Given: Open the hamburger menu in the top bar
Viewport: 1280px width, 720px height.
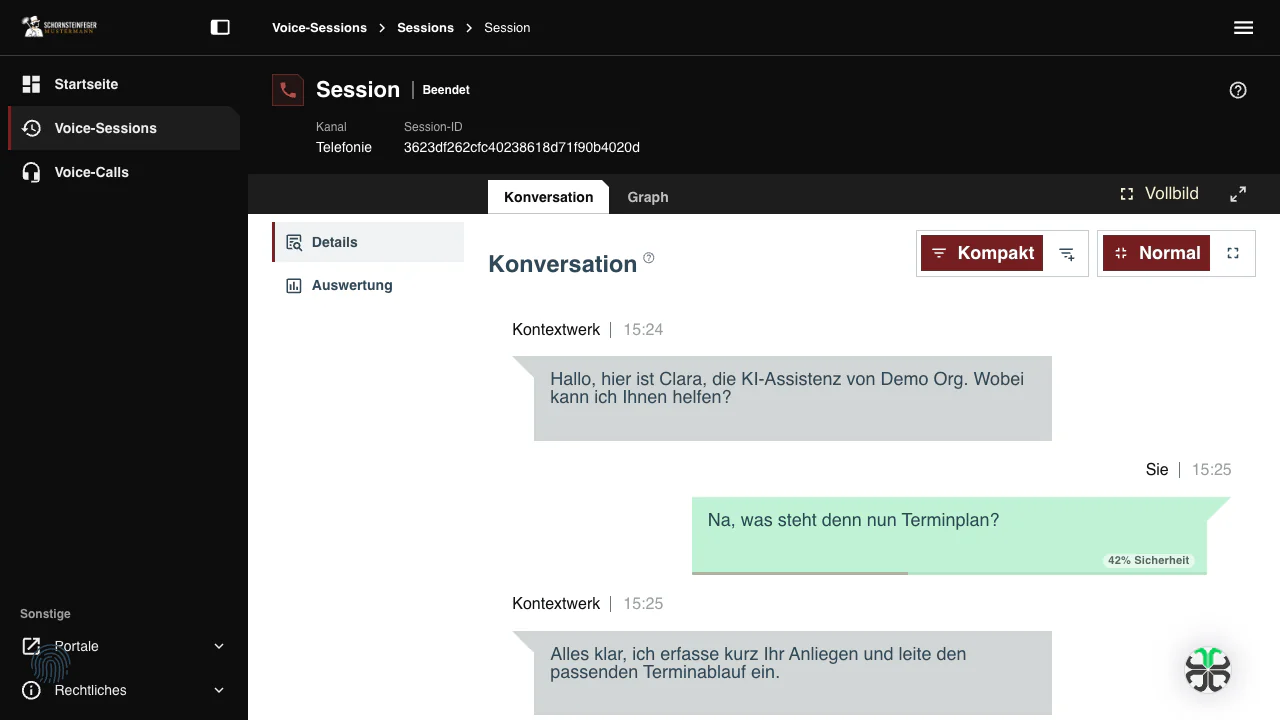Looking at the screenshot, I should click(1244, 28).
